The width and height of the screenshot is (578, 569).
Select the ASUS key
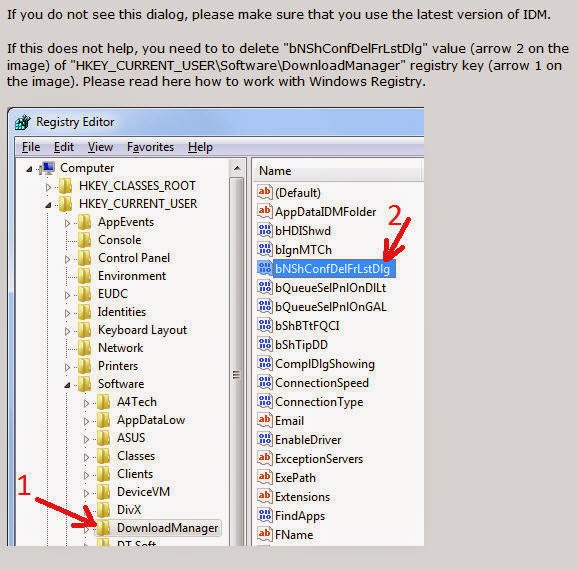pyautogui.click(x=131, y=438)
